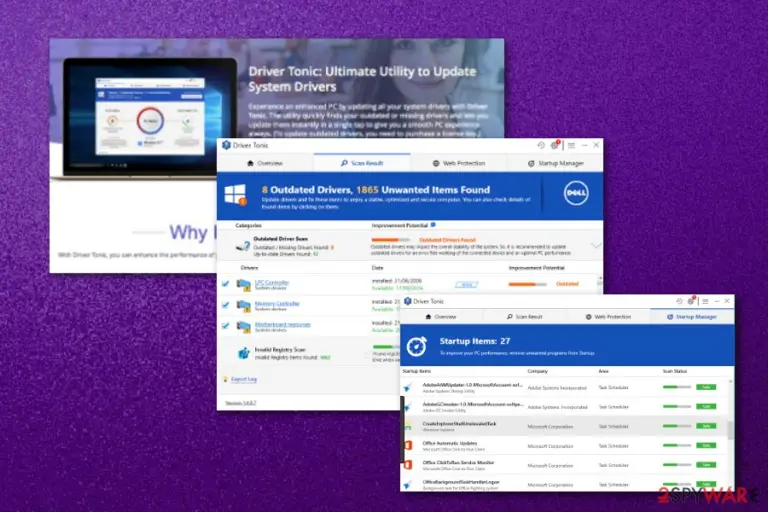Click the Version link at window bottom
Viewport: 768px width, 512px height.
pyautogui.click(x=240, y=403)
